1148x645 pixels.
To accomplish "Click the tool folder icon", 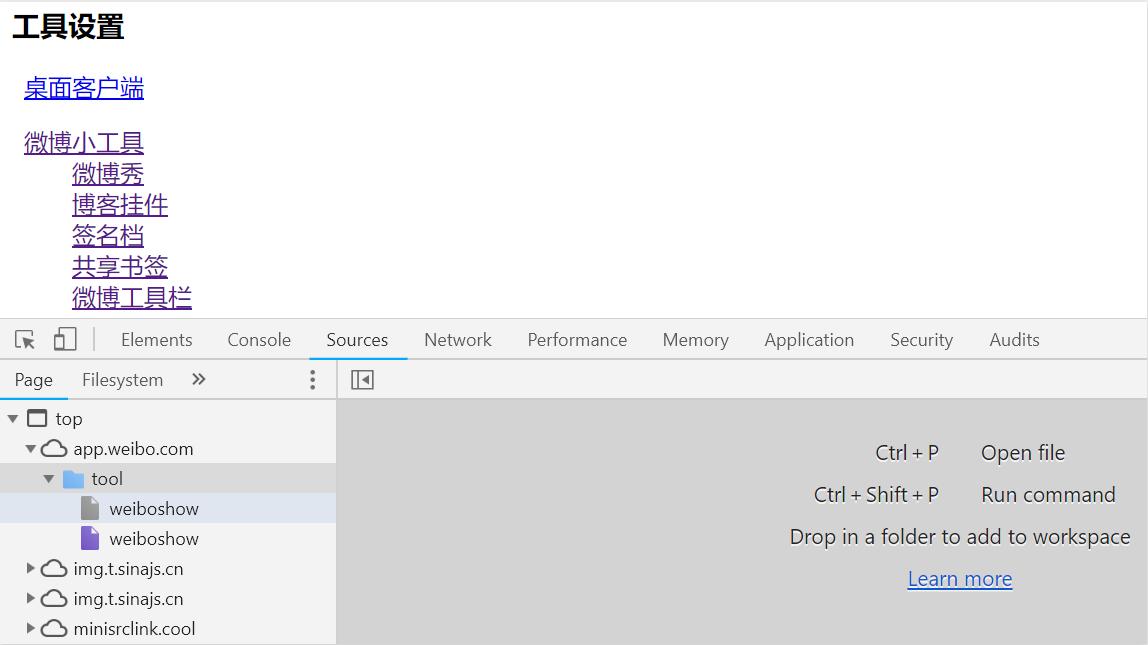I will (73, 479).
